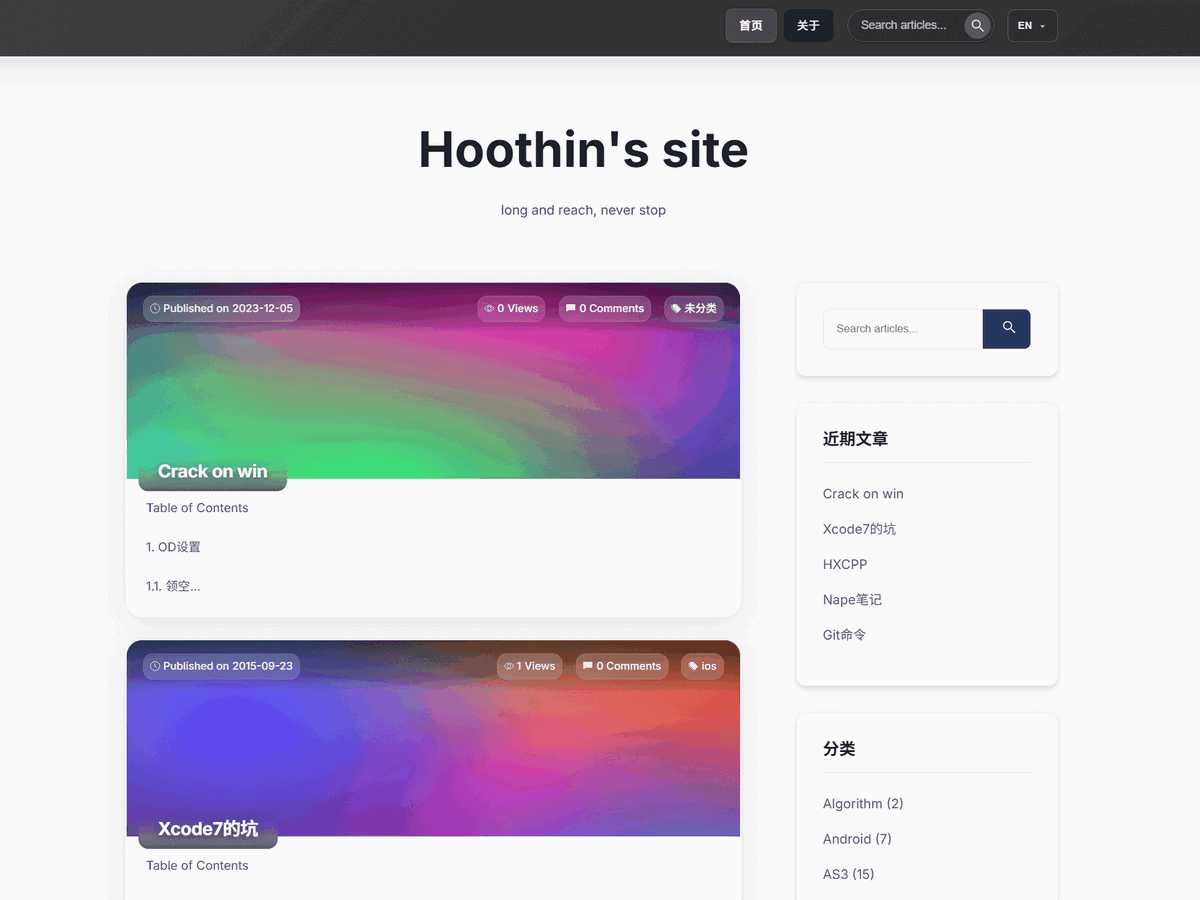Open the Crack on win article title
Image resolution: width=1200 pixels, height=900 pixels.
coord(213,471)
